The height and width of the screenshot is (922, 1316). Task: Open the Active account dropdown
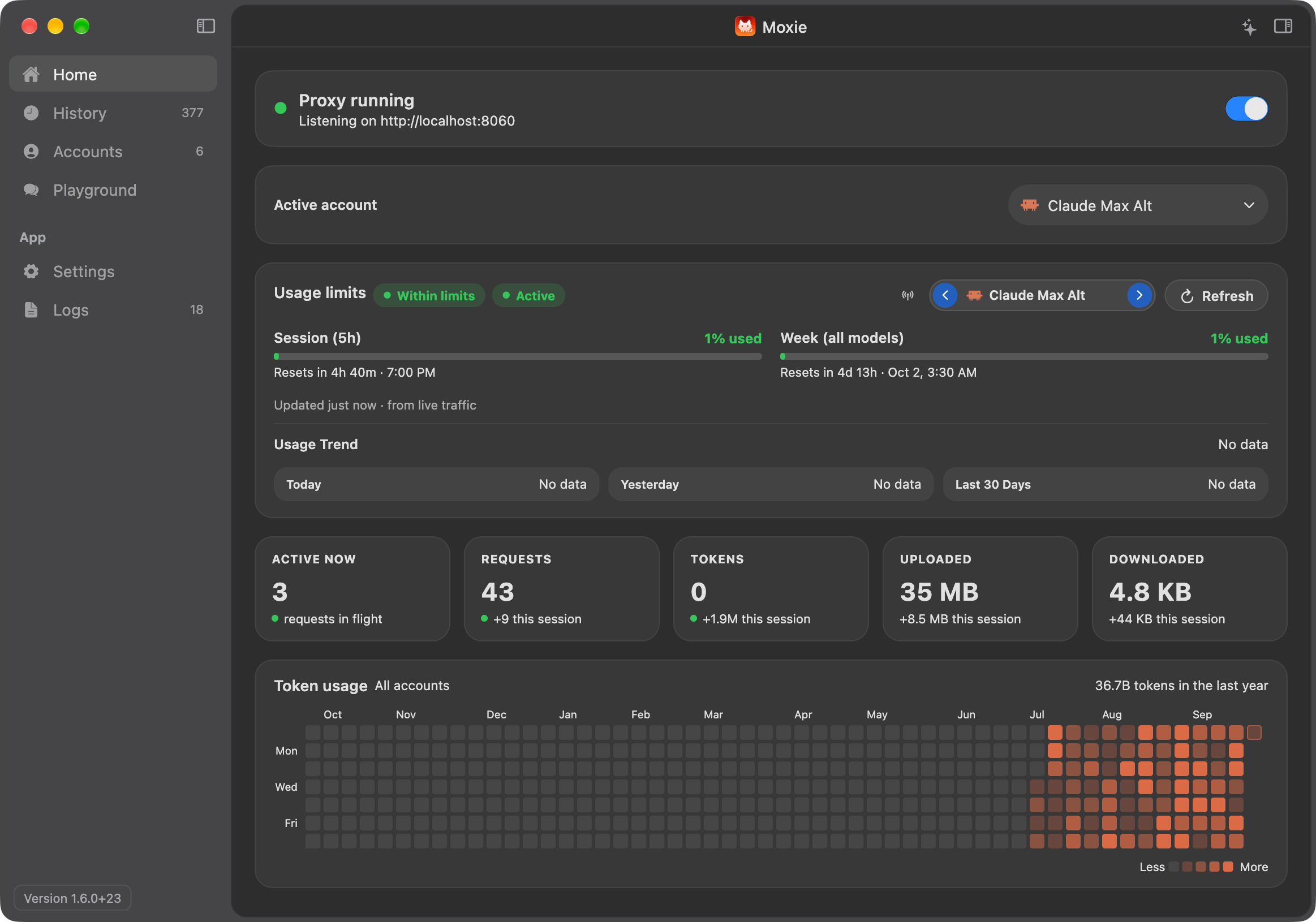(x=1137, y=205)
